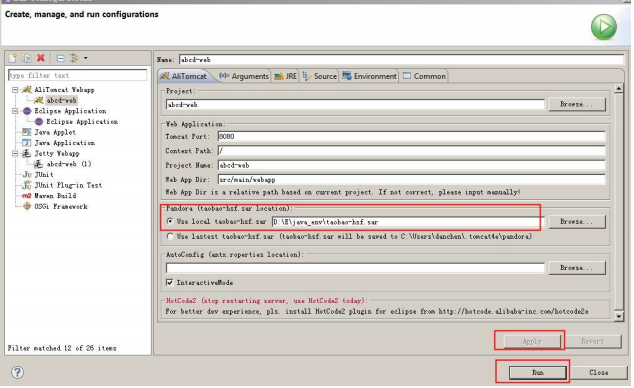
Task: Click Browse for taobao-hsf.sar location
Action: 577,221
